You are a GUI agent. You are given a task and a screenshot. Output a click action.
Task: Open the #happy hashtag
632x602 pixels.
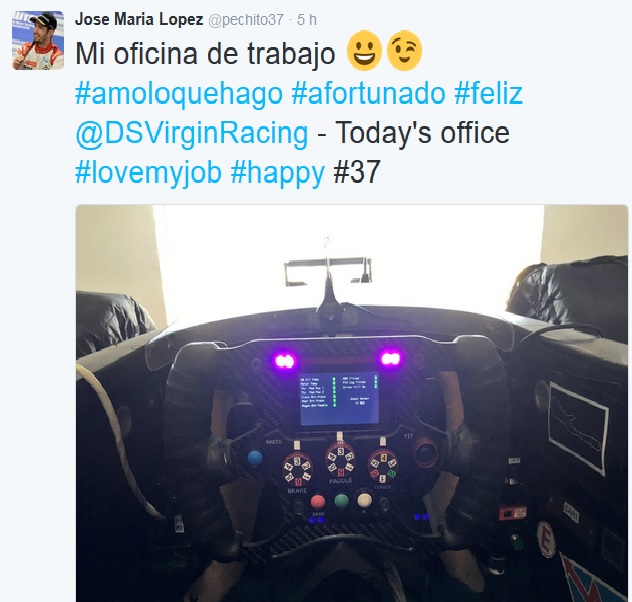pos(278,172)
